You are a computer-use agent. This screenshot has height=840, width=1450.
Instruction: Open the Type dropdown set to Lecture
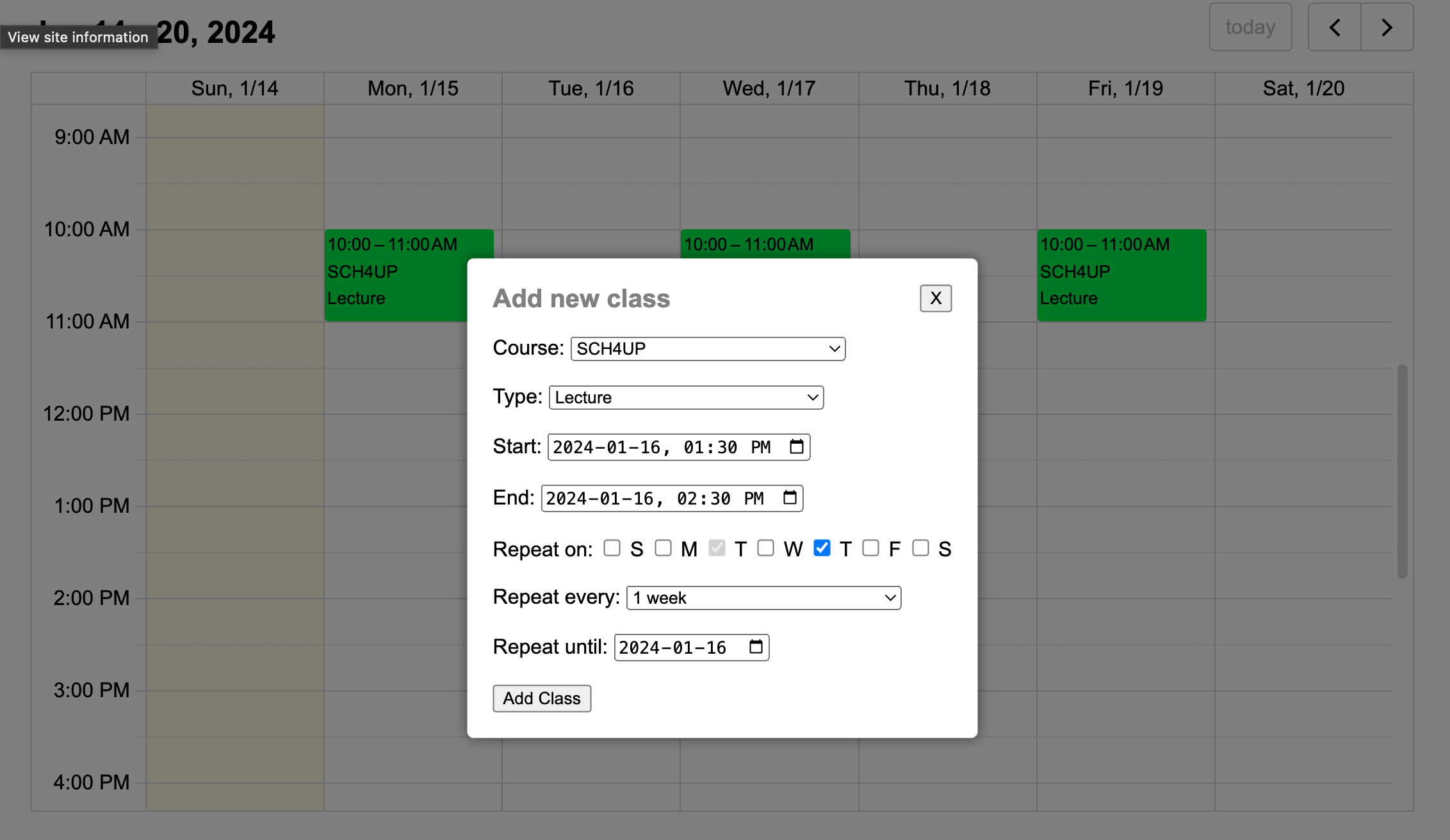tap(686, 398)
